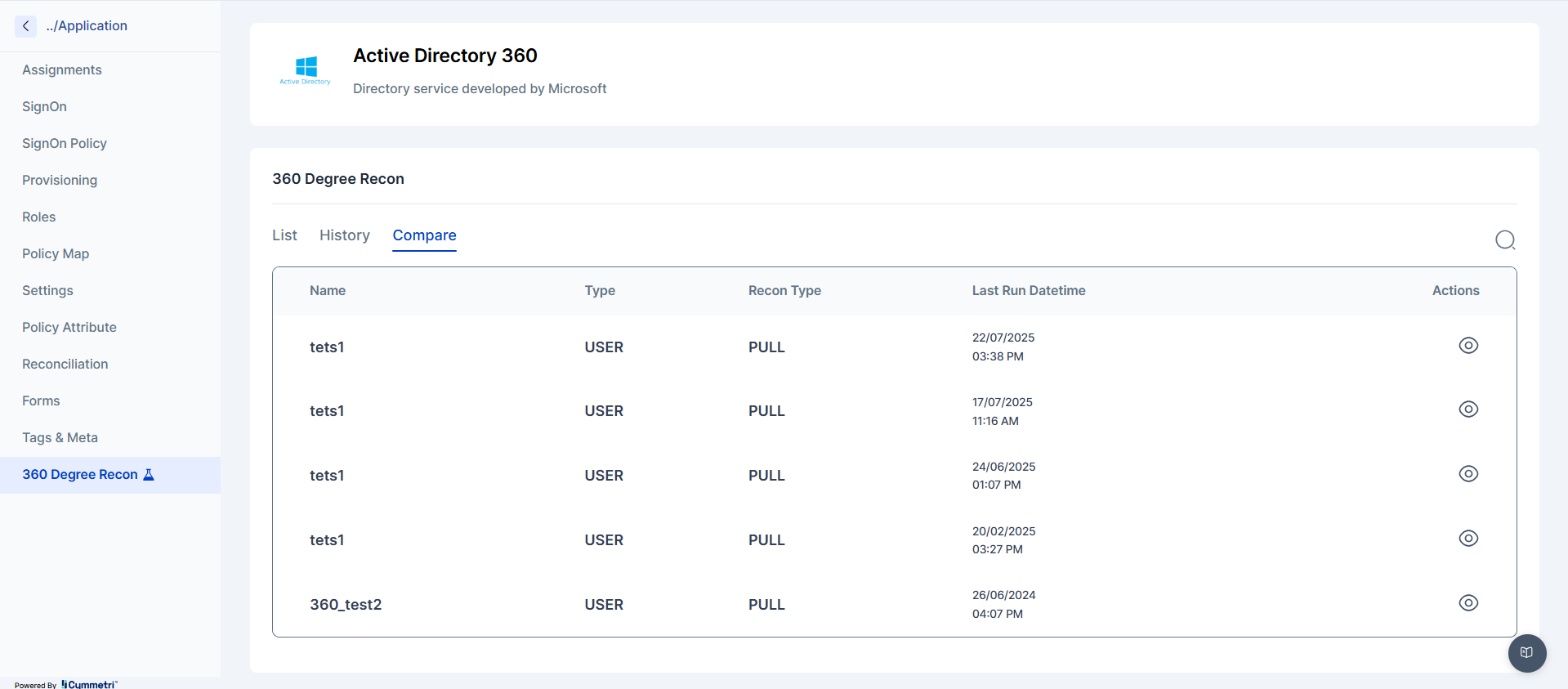The width and height of the screenshot is (1568, 689).
Task: Click PULL recon type in 24/06/2025 row
Action: [x=766, y=476]
